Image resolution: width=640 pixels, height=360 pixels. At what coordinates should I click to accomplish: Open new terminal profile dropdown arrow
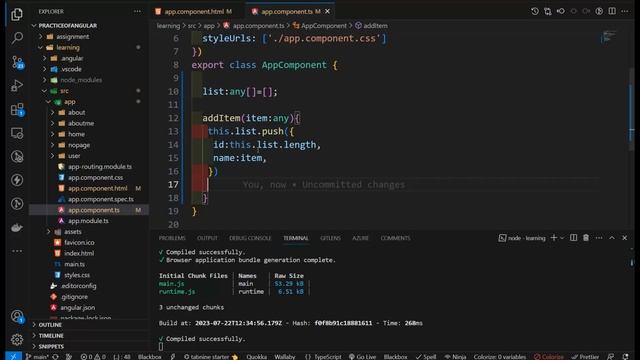(x=562, y=238)
